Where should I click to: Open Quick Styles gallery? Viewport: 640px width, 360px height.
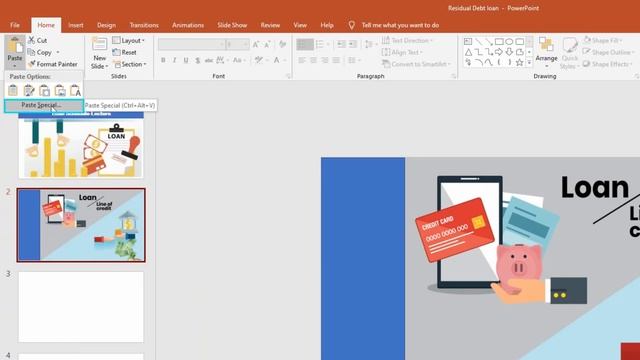coord(569,53)
